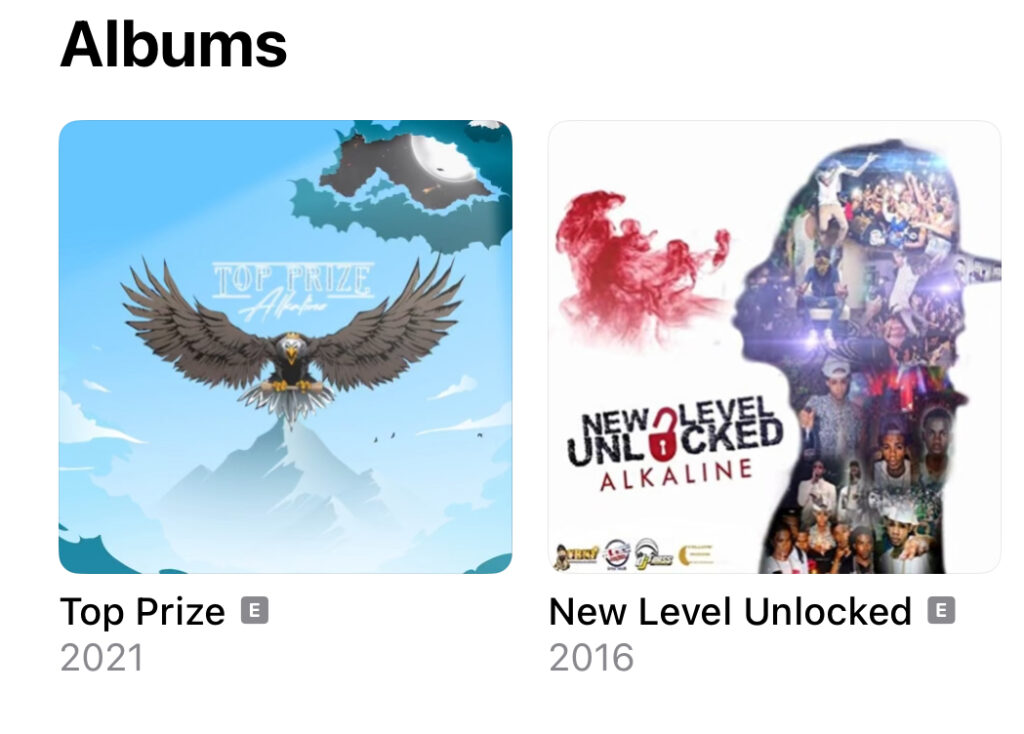1024x734 pixels.
Task: Click the 2016 release year label
Action: 591,657
